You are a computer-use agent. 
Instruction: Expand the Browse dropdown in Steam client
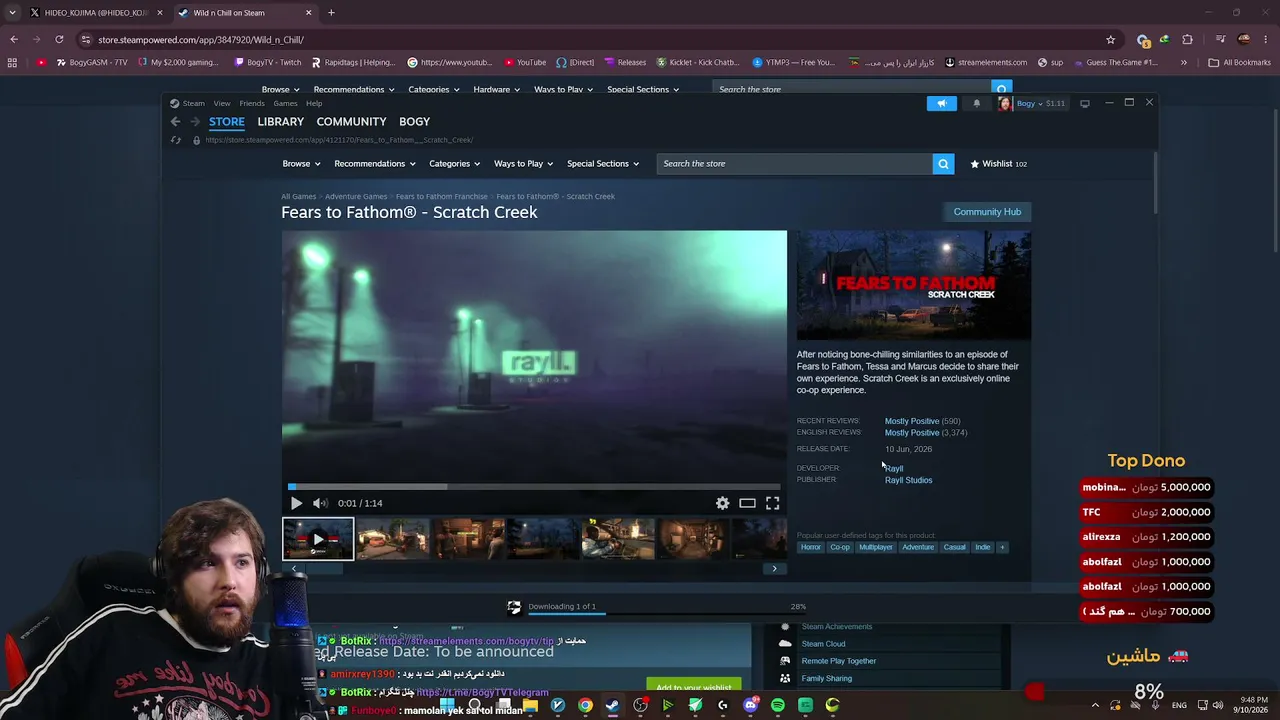click(x=301, y=164)
